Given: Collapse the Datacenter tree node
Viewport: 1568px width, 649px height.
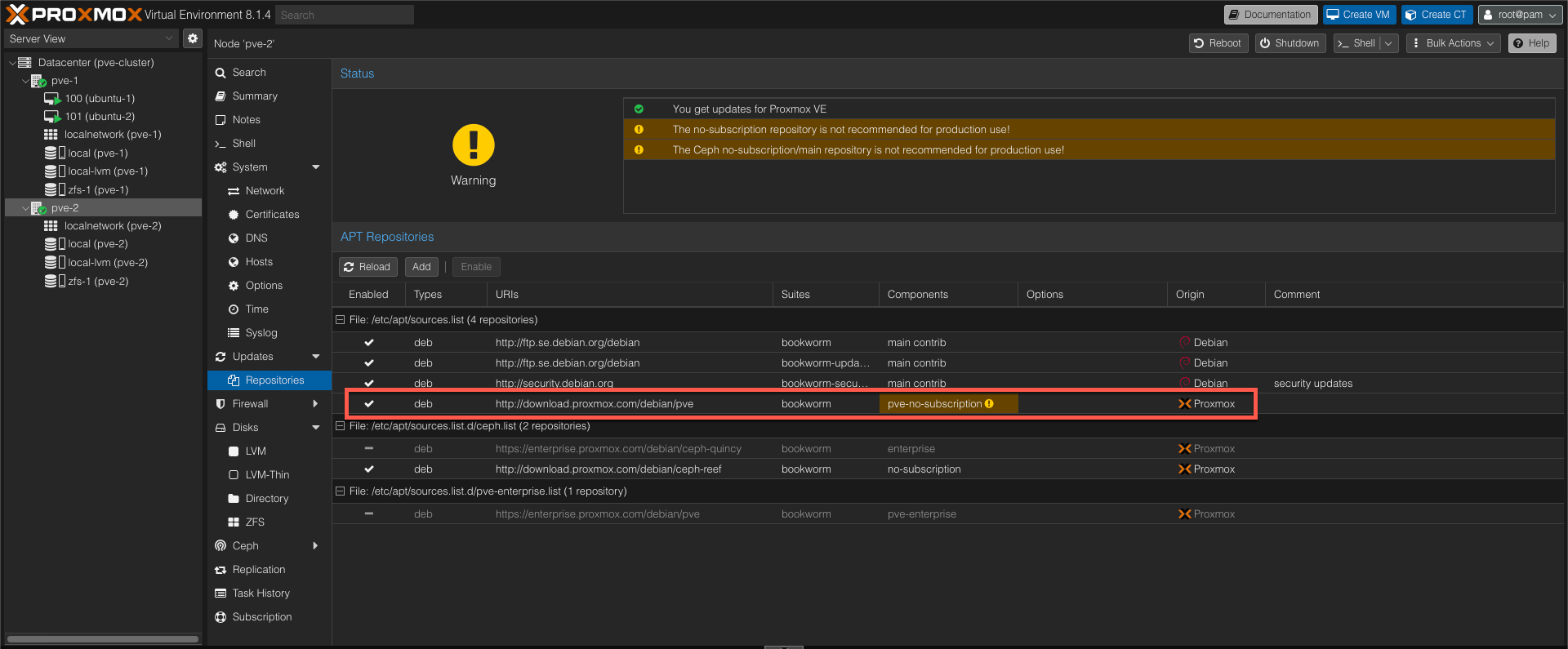Looking at the screenshot, I should (x=11, y=62).
